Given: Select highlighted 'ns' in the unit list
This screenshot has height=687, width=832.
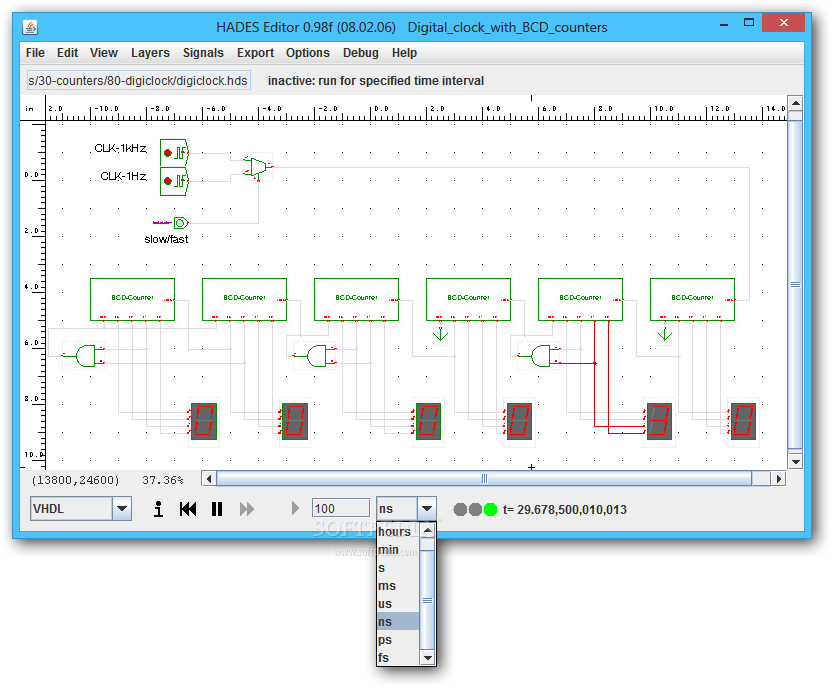Looking at the screenshot, I should coord(398,622).
